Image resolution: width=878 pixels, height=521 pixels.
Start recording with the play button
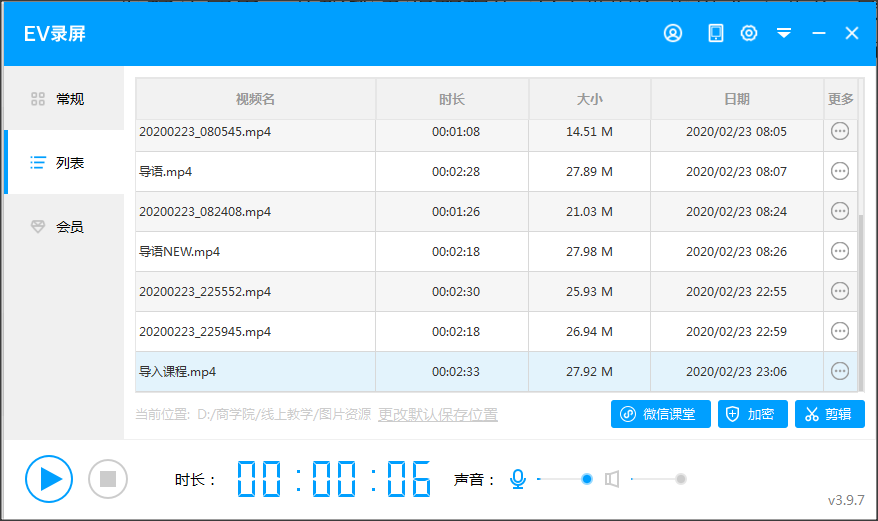[x=49, y=479]
